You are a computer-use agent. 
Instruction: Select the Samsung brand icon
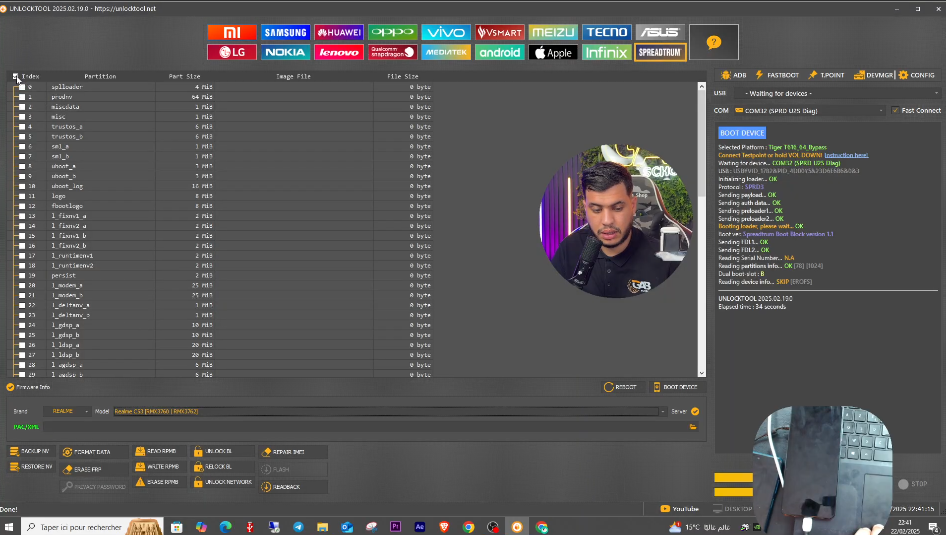point(285,32)
